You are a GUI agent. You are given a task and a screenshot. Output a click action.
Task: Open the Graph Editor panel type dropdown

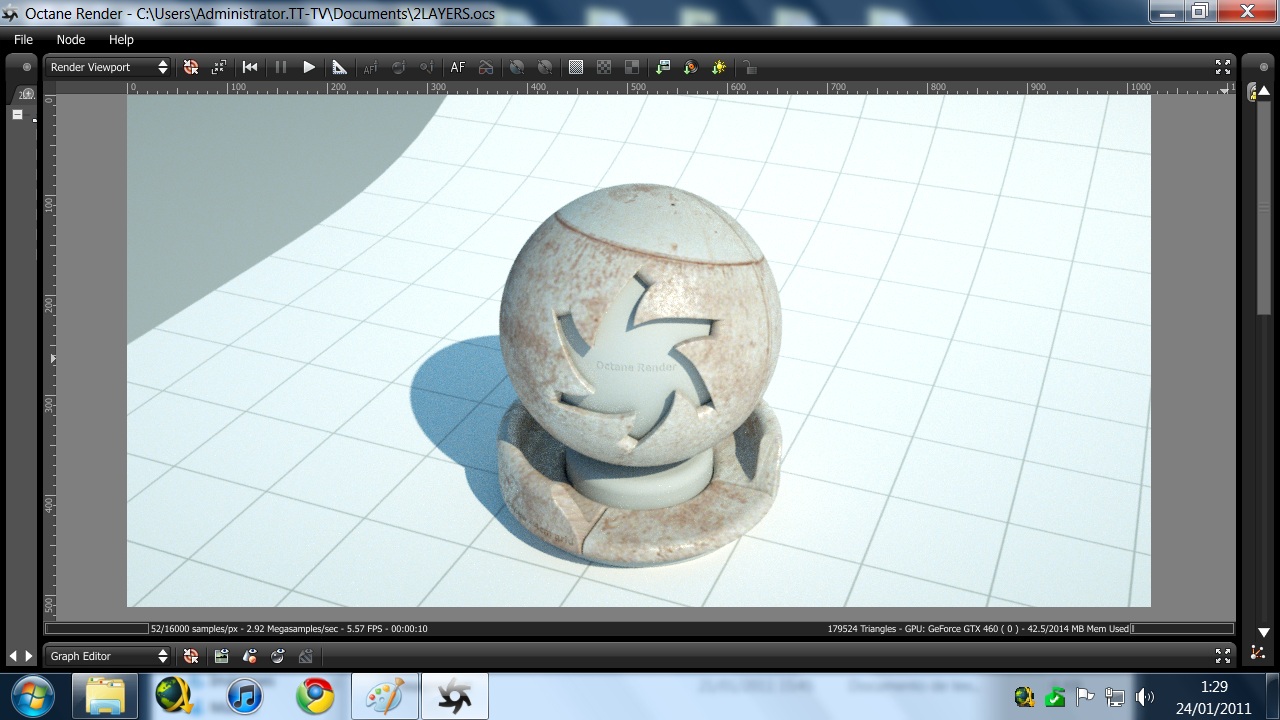(x=108, y=656)
